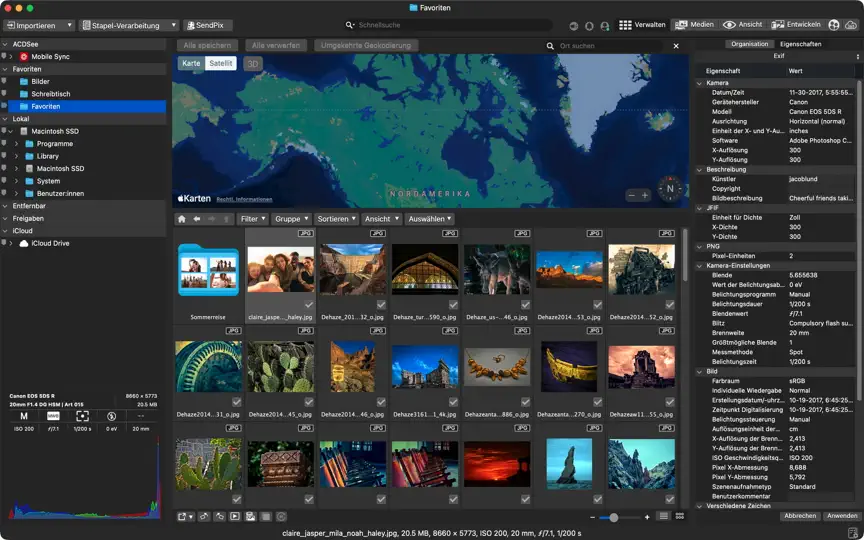Open the Filter dropdown
Viewport: 864px width, 540px height.
[253, 219]
